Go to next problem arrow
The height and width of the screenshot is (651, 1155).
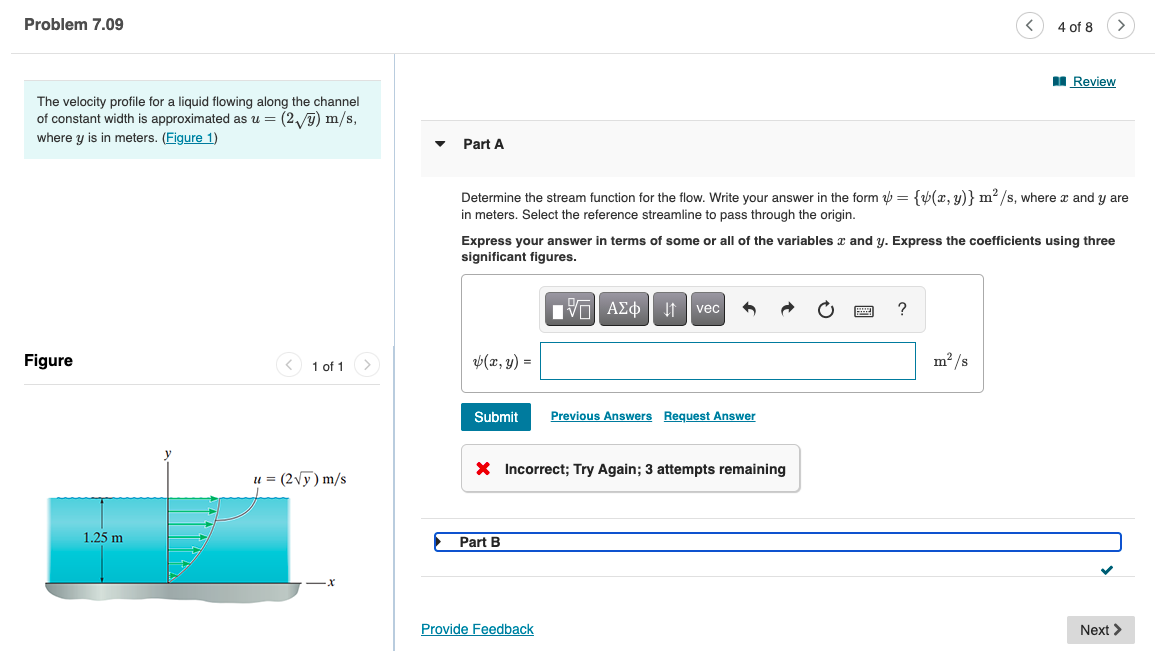1120,26
